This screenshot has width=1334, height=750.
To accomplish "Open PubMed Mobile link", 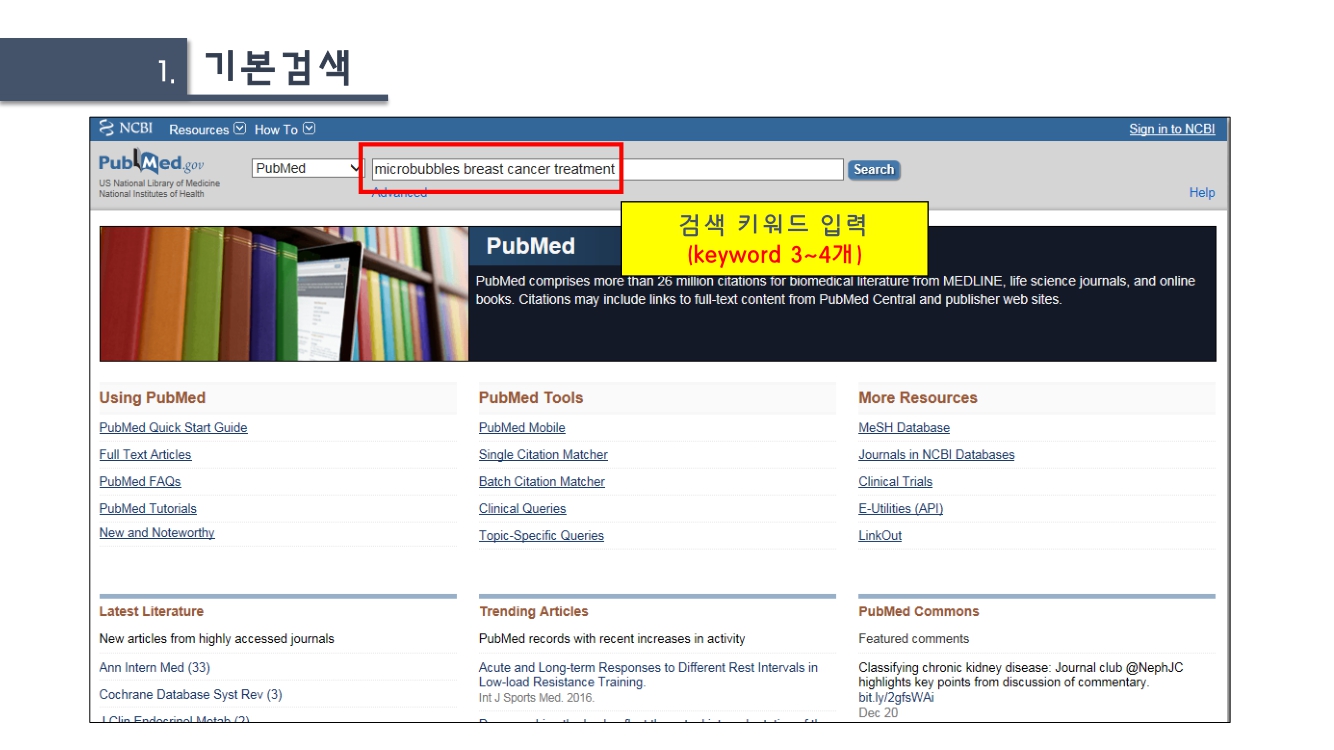I will click(x=522, y=428).
